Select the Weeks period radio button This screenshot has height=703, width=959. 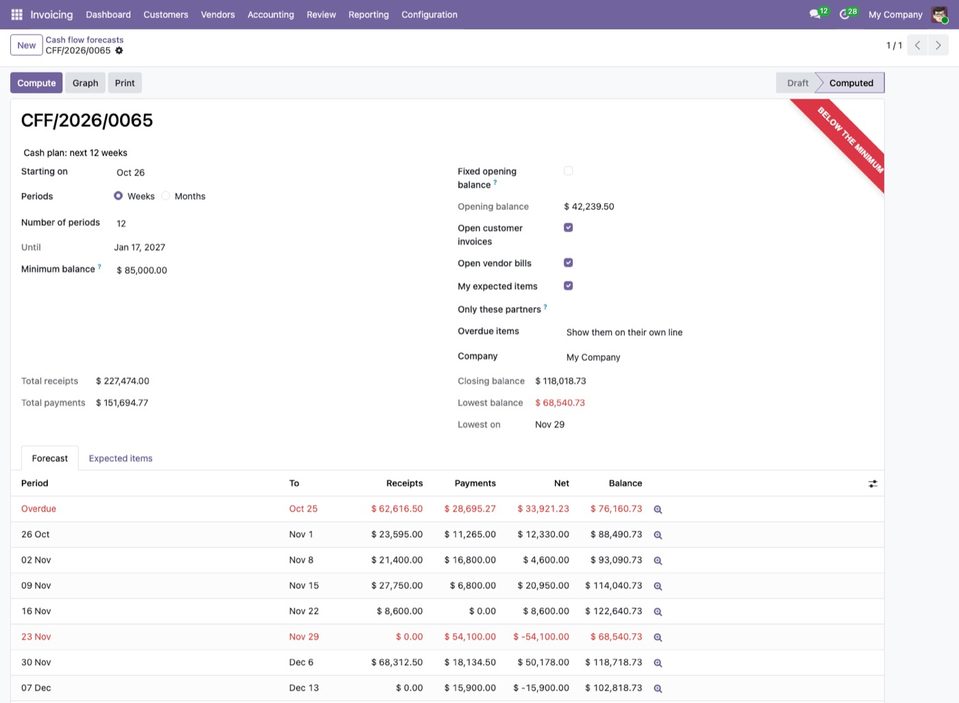coord(118,196)
